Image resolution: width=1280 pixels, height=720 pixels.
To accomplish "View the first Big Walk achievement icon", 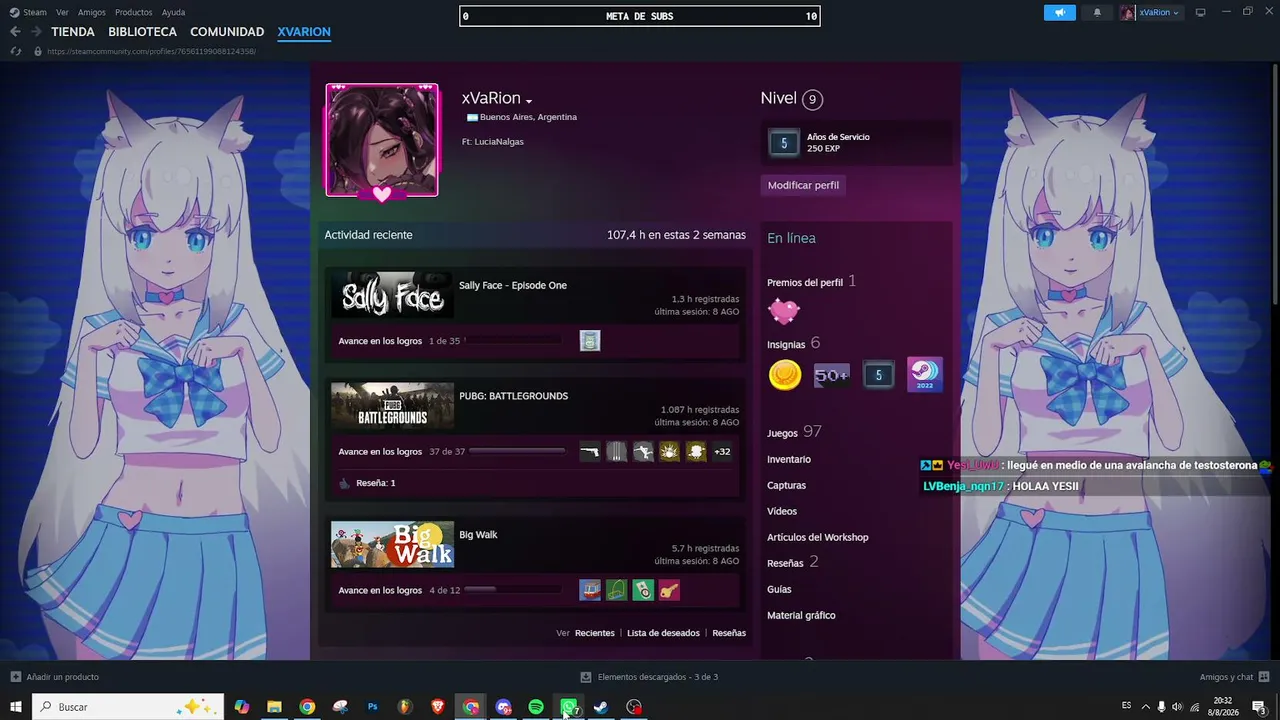I will pyautogui.click(x=590, y=590).
